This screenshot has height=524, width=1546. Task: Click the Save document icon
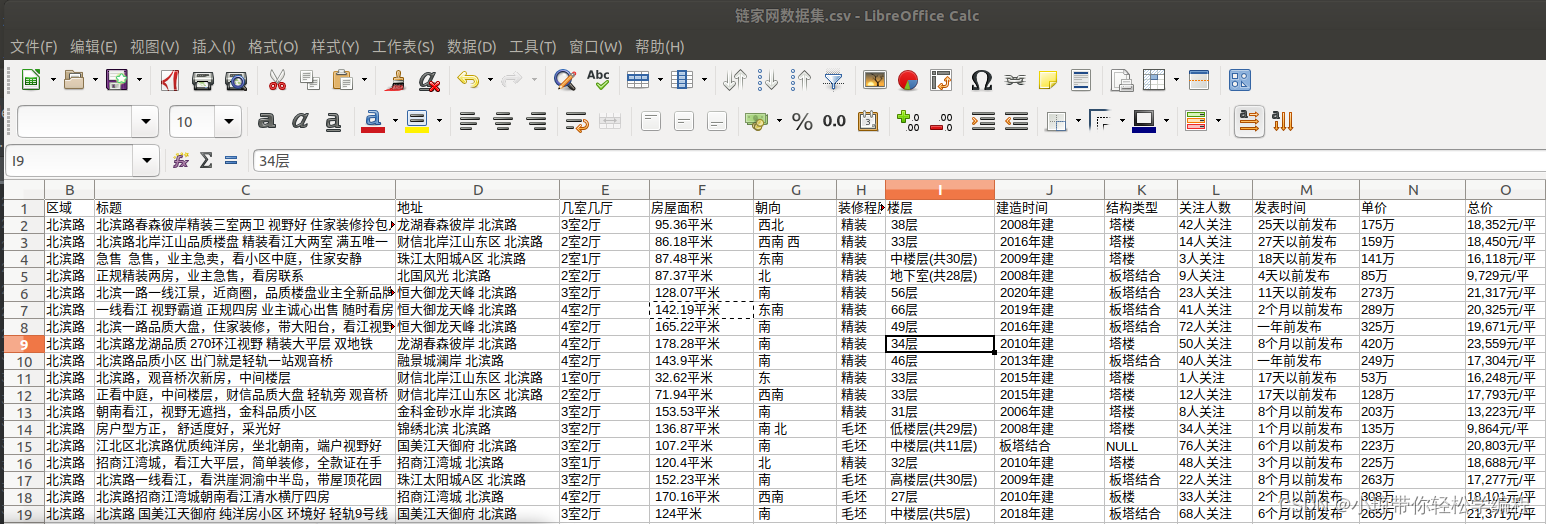click(x=117, y=80)
